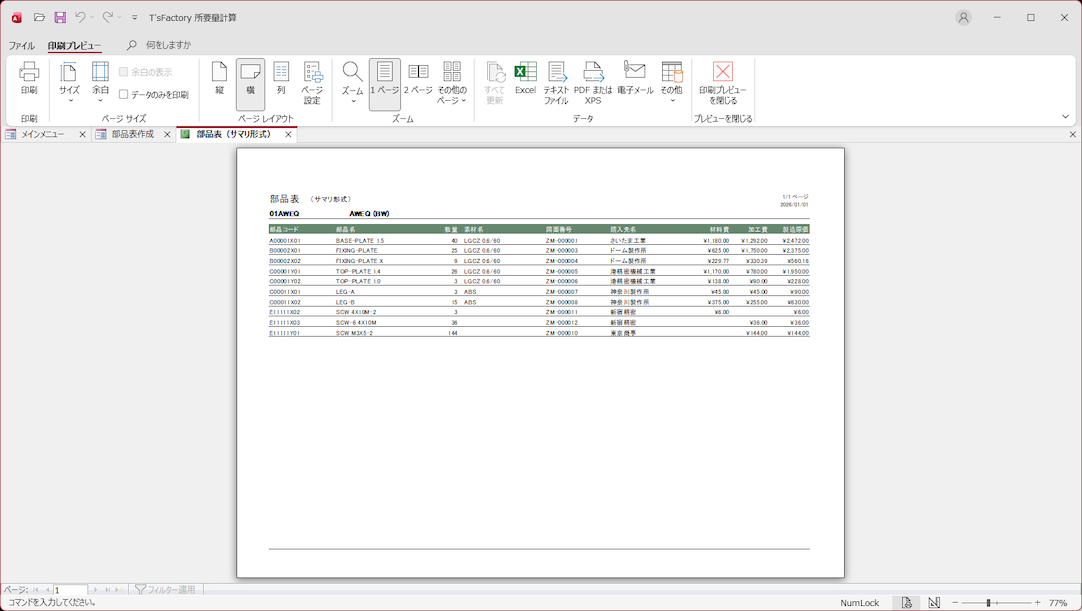Switch to the メインメニュー document tab

[x=43, y=134]
